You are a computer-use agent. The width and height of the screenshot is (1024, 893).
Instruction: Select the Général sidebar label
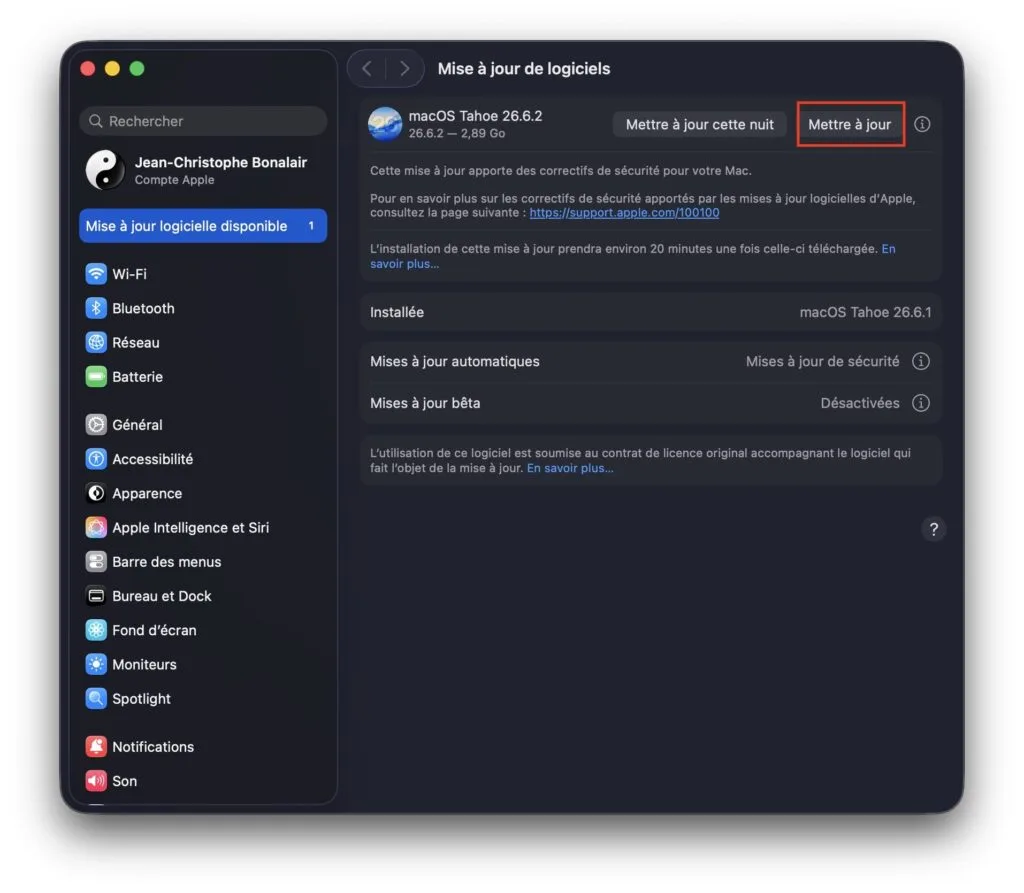tap(137, 425)
